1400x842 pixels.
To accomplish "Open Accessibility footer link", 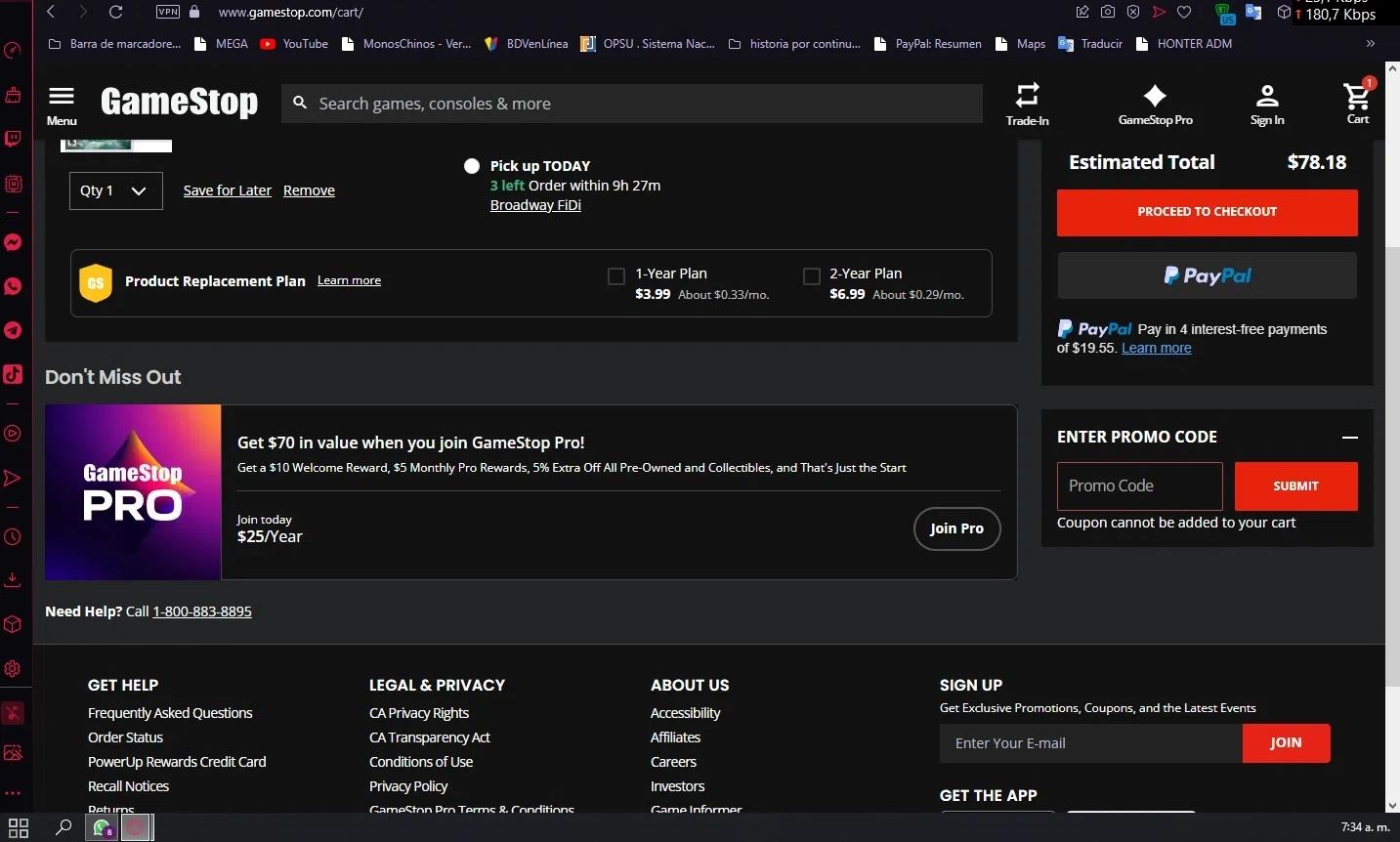I will [x=685, y=713].
